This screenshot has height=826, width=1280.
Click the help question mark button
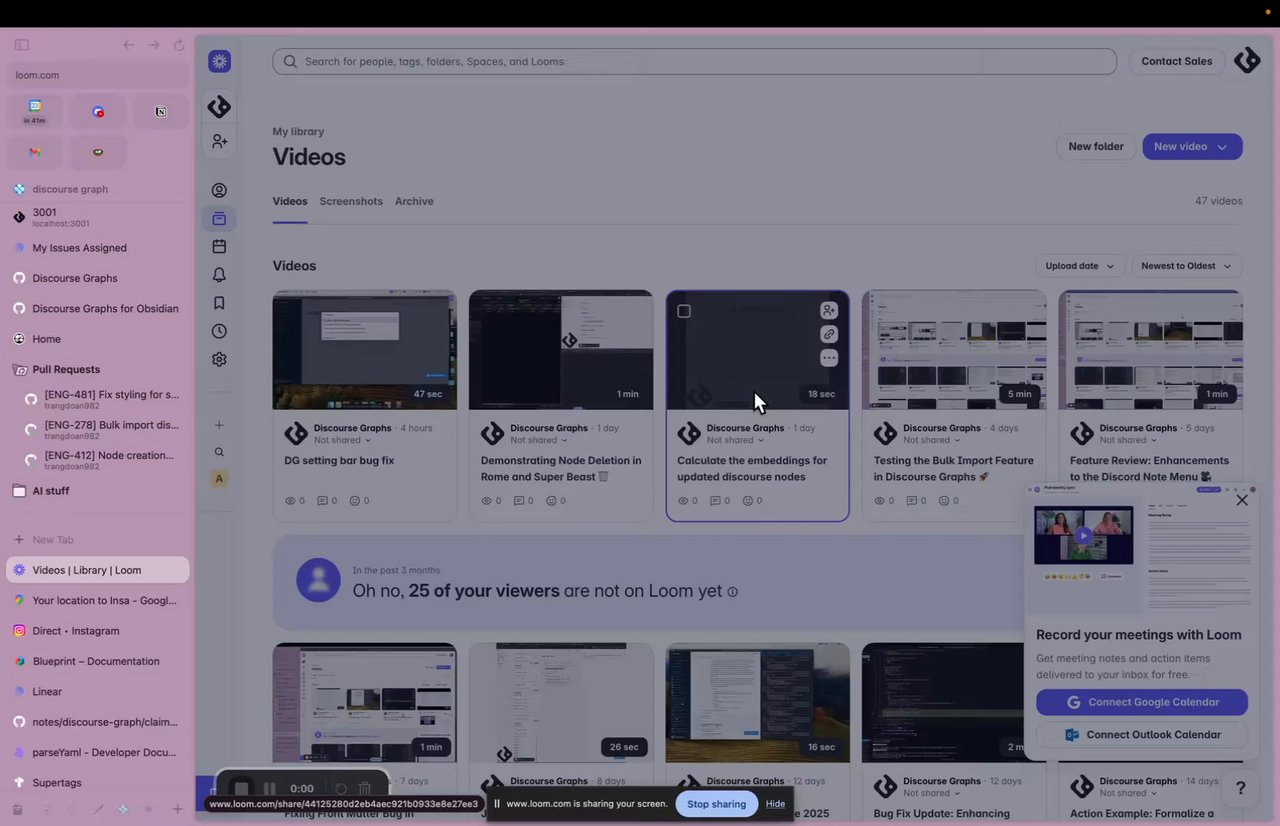1240,789
